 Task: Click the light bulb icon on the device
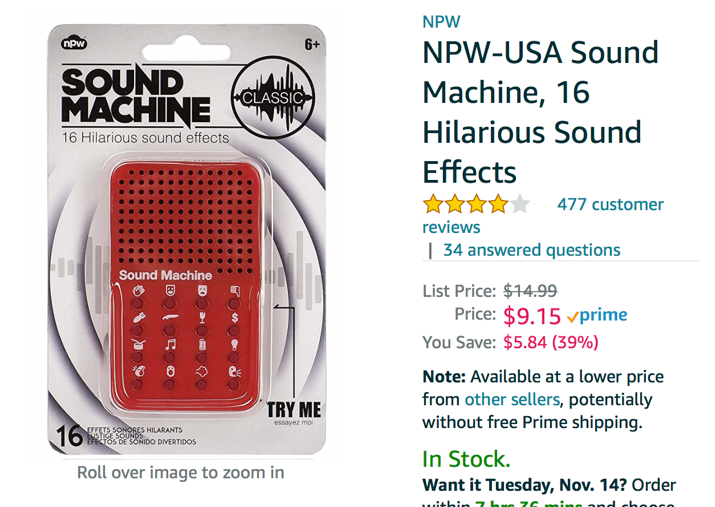point(233,346)
